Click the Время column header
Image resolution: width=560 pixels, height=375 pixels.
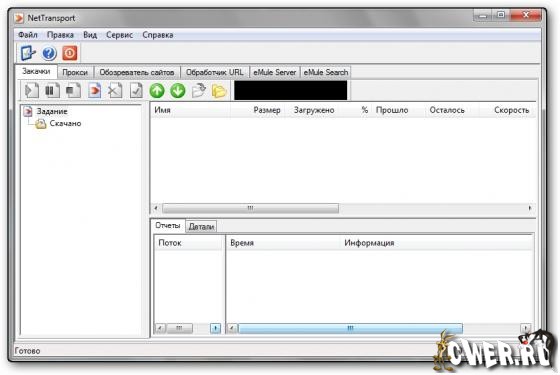pos(283,243)
